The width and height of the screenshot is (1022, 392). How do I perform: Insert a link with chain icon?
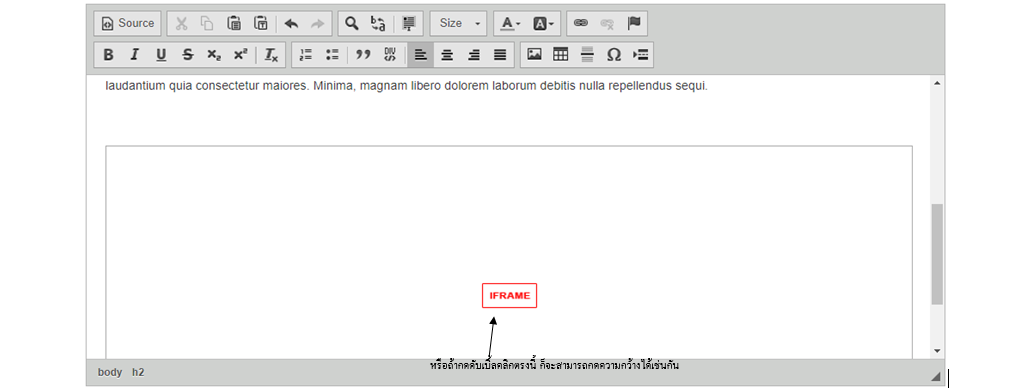click(581, 23)
